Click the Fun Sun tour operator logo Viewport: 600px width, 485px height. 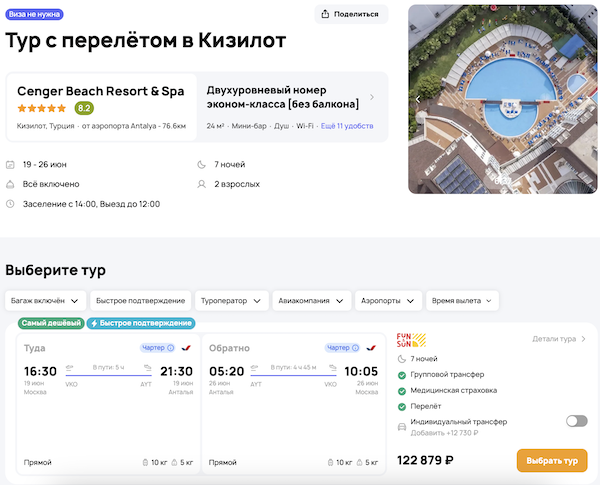click(x=411, y=339)
